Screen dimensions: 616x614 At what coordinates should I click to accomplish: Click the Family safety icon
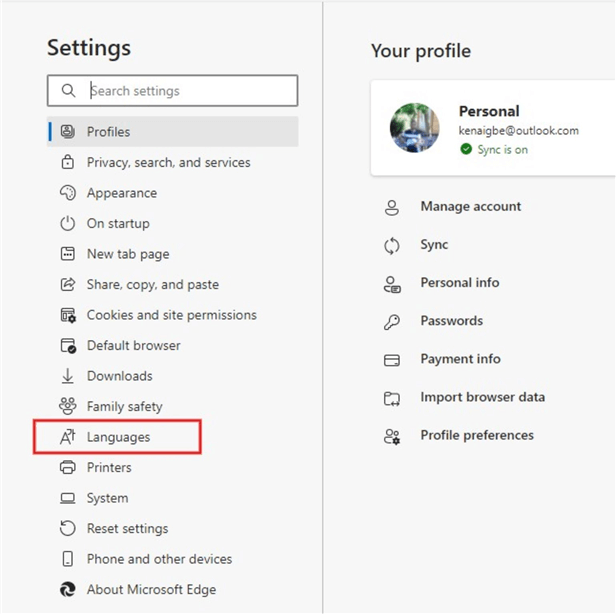click(68, 406)
